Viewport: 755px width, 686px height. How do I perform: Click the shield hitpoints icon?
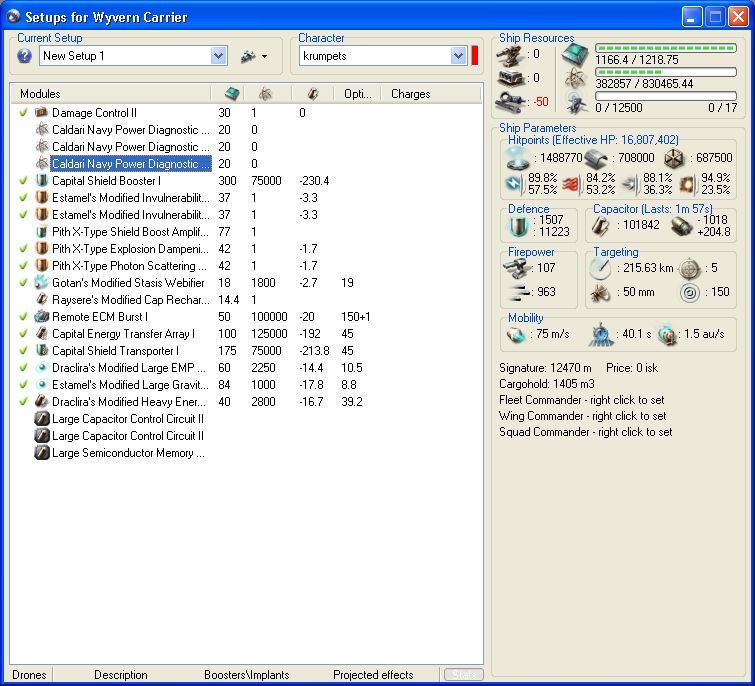point(518,158)
